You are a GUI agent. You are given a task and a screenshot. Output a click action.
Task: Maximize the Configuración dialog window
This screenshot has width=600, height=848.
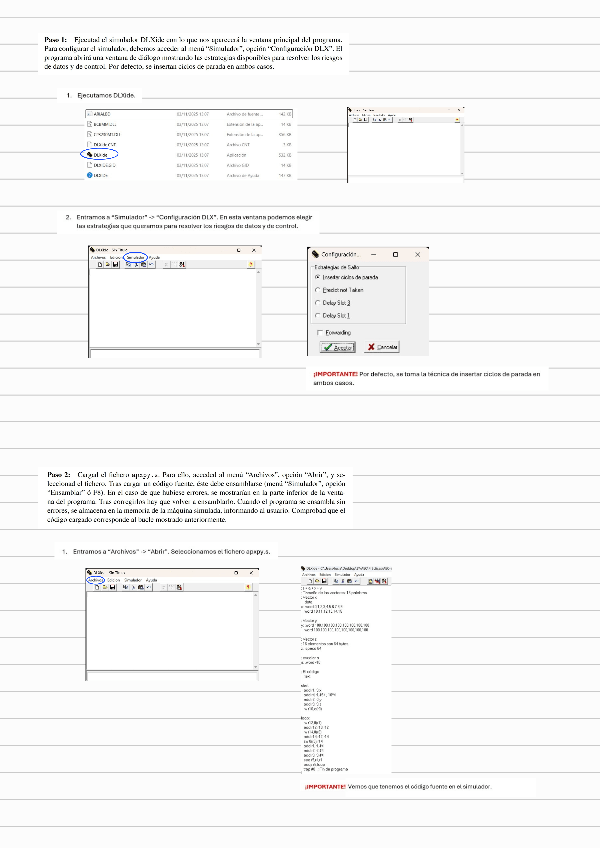[x=395, y=255]
